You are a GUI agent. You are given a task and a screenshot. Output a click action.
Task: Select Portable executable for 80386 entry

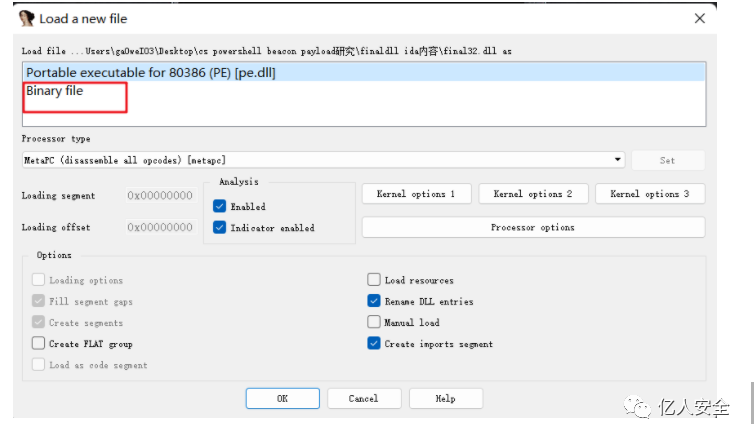point(364,73)
